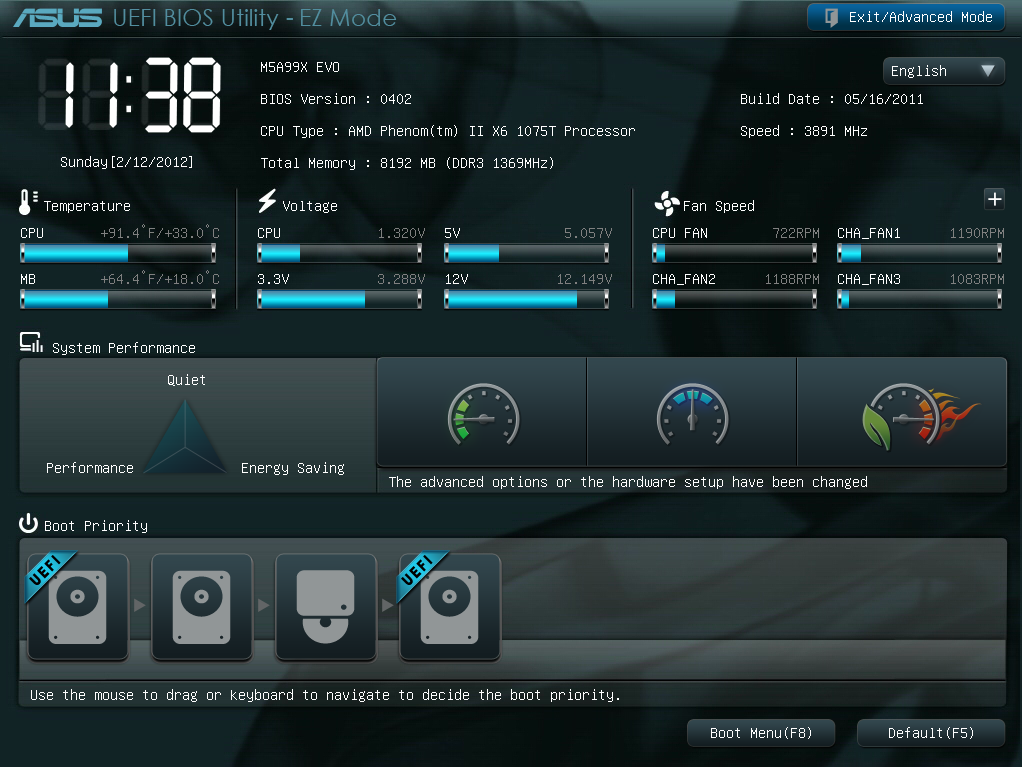The height and width of the screenshot is (767, 1022).
Task: Click the '1188RPM' CHA_FAN2 reading
Action: (792, 280)
